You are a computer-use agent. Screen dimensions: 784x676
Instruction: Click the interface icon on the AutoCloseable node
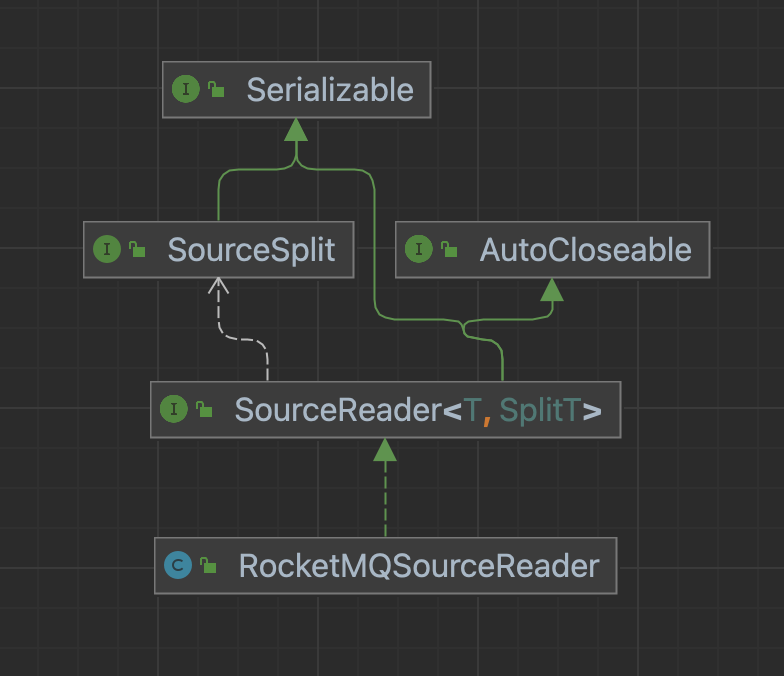pos(420,250)
